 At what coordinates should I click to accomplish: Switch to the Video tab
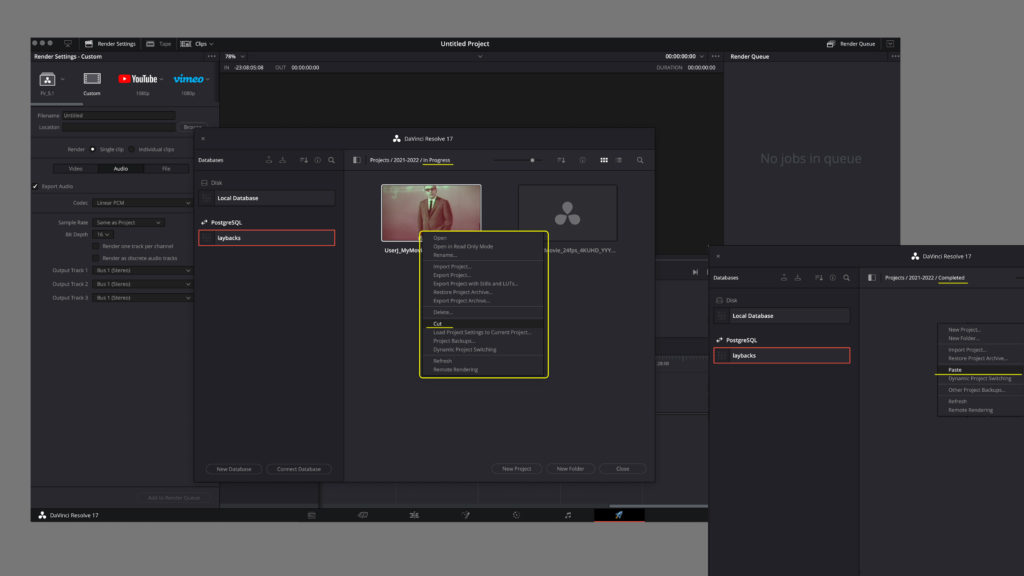click(76, 168)
